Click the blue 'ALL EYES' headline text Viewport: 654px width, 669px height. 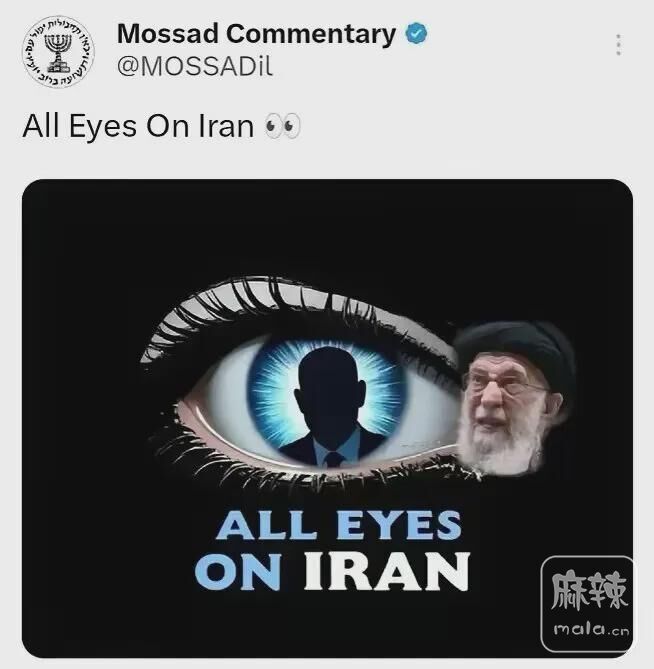tap(339, 525)
